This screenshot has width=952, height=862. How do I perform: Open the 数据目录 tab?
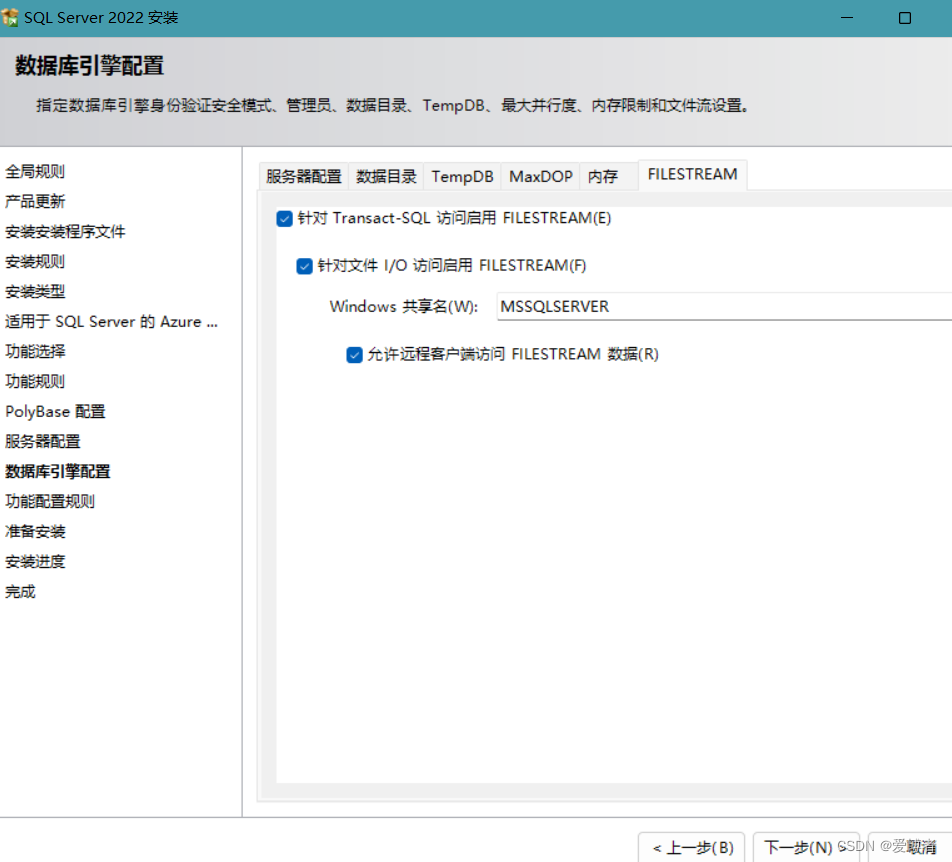(387, 175)
